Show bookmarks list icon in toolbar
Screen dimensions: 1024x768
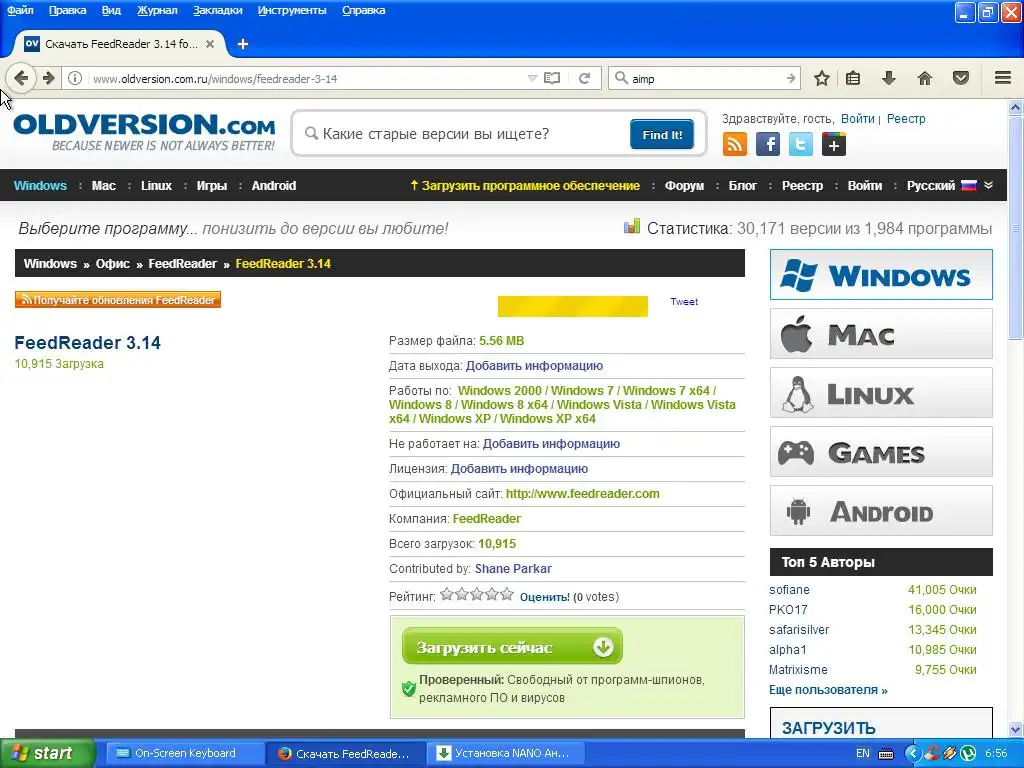point(853,78)
